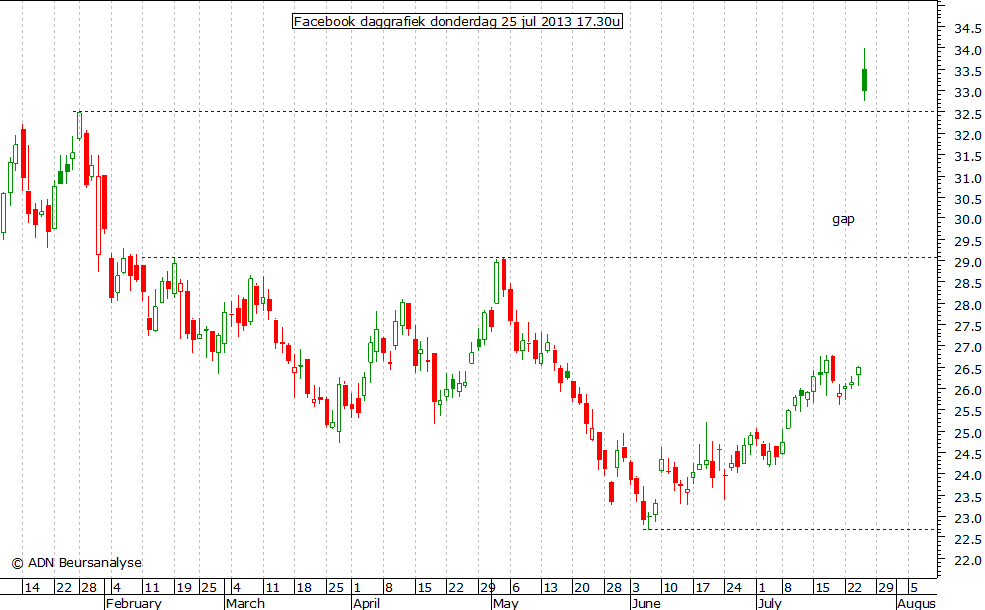985x610 pixels.
Task: Click the 31.0 price label
Action: click(968, 178)
